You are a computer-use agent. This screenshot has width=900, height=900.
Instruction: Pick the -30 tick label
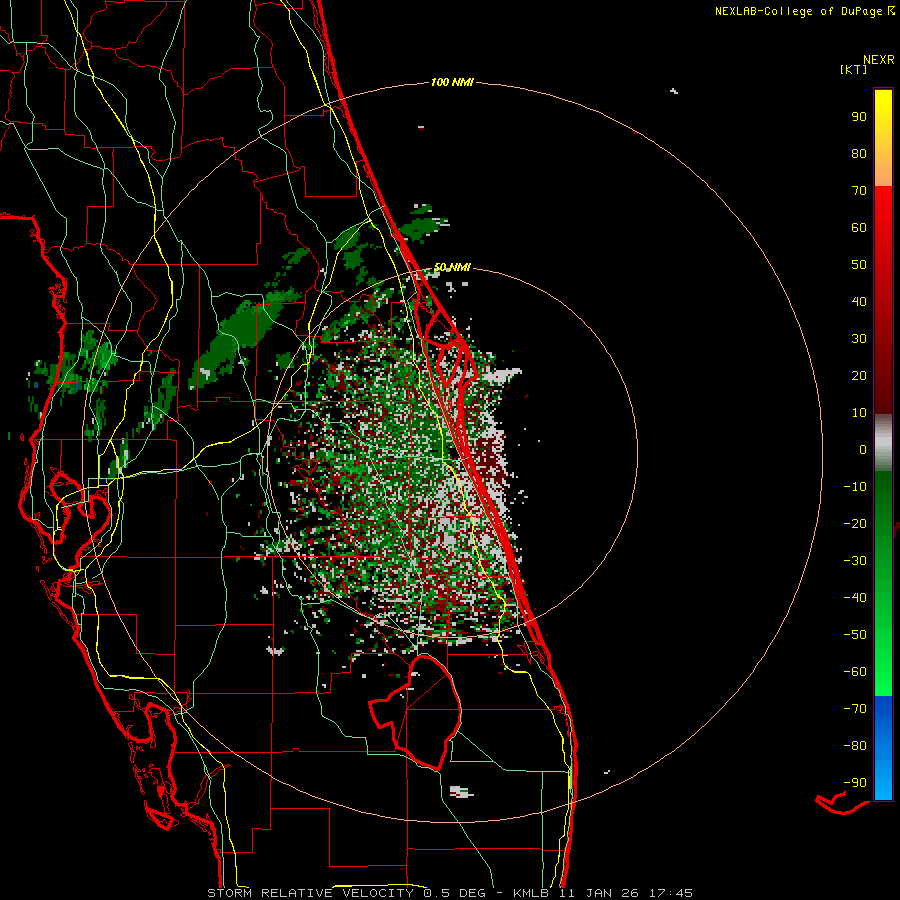click(855, 561)
